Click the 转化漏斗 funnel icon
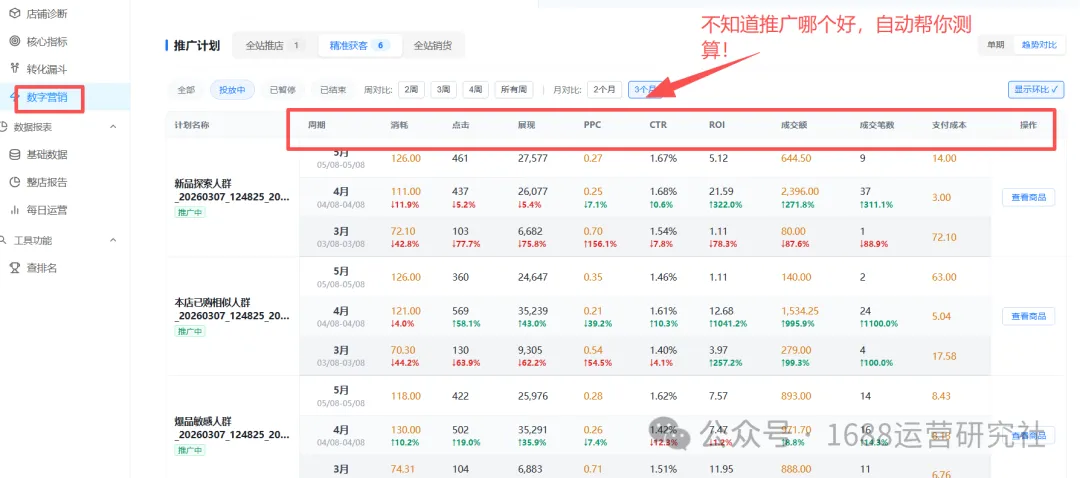1080x478 pixels. point(14,69)
